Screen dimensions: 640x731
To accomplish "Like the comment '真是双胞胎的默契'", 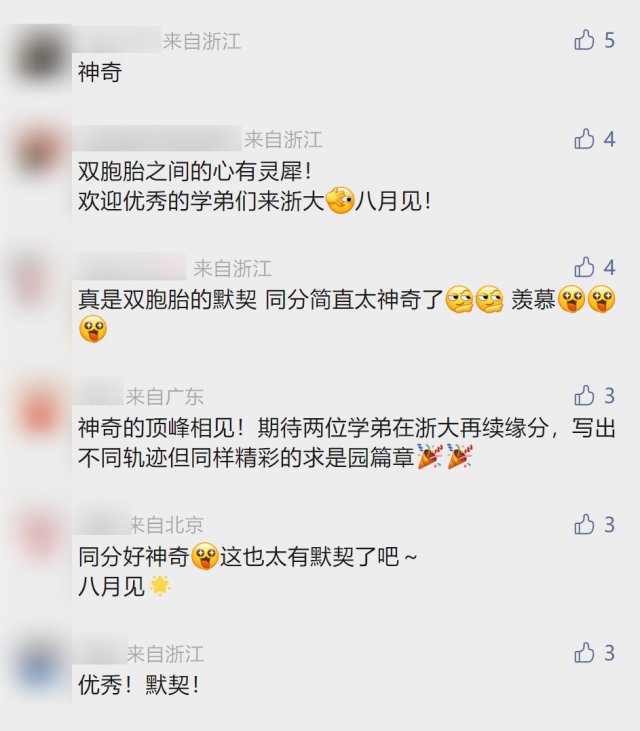I will [x=584, y=267].
